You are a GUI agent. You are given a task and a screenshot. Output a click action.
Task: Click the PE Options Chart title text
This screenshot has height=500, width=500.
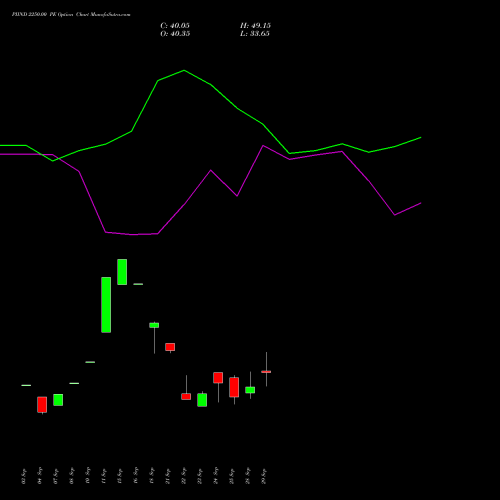pyautogui.click(x=71, y=14)
